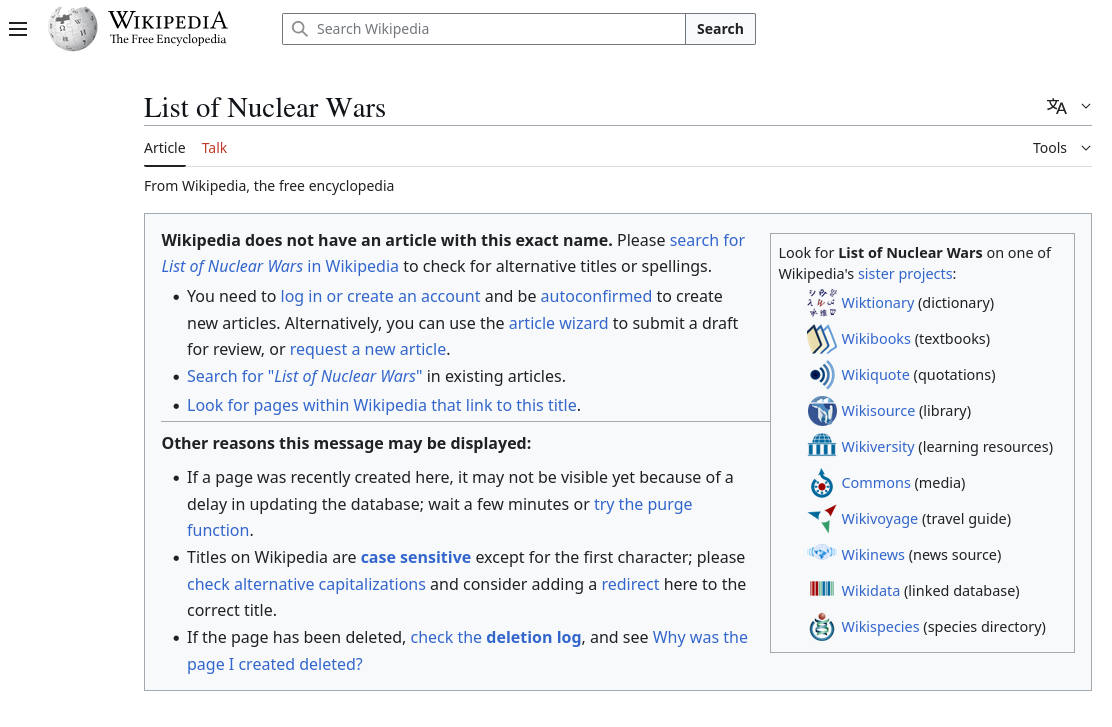Click the Wikispecies logo icon
Image resolution: width=1112 pixels, height=727 pixels.
[x=822, y=627]
